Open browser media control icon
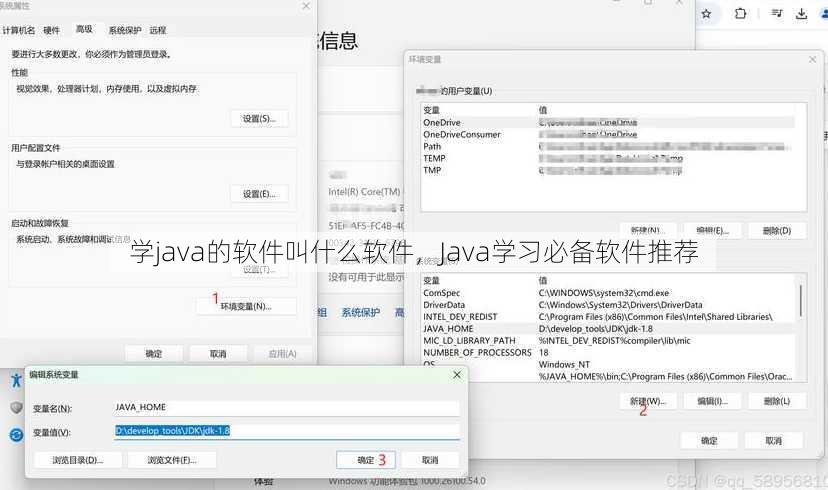This screenshot has width=828, height=490. [x=777, y=13]
